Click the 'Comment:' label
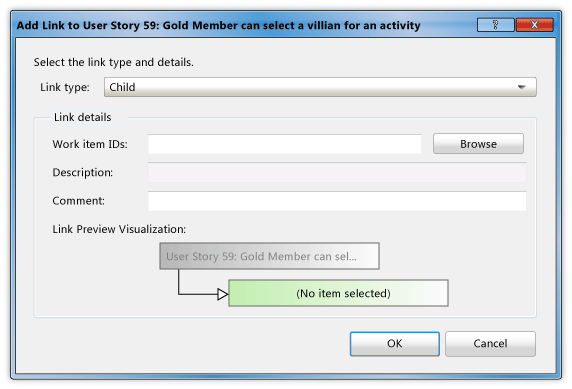This screenshot has width=572, height=389. [78, 201]
